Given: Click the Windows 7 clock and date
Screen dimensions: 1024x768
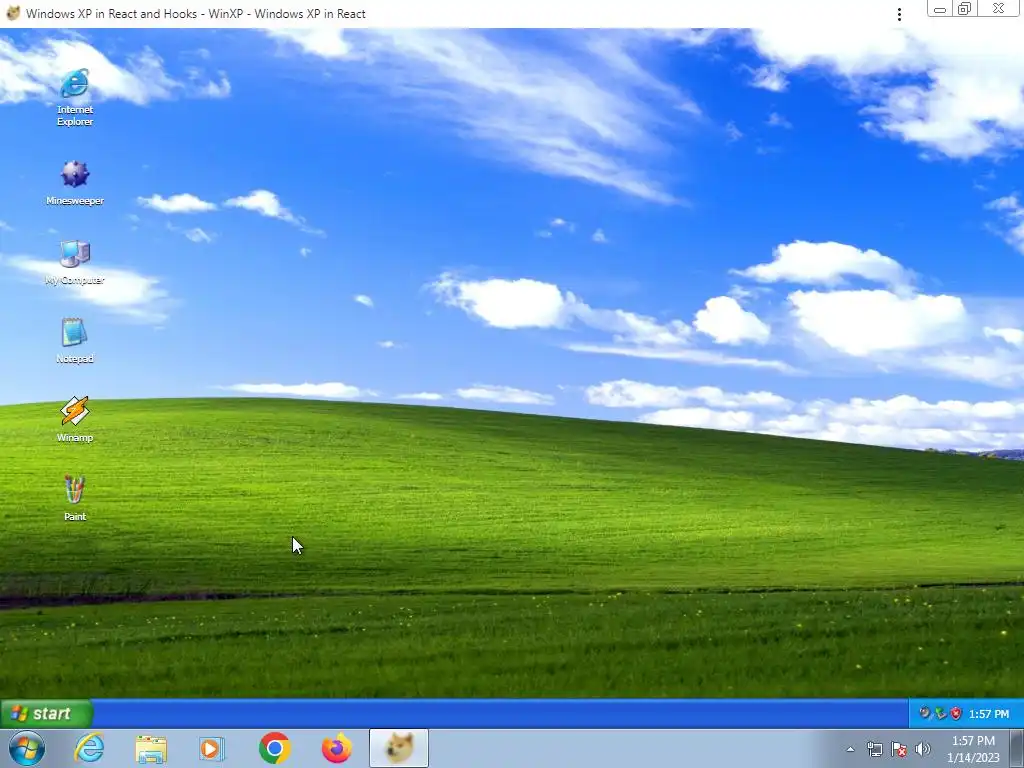Looking at the screenshot, I should [x=973, y=749].
